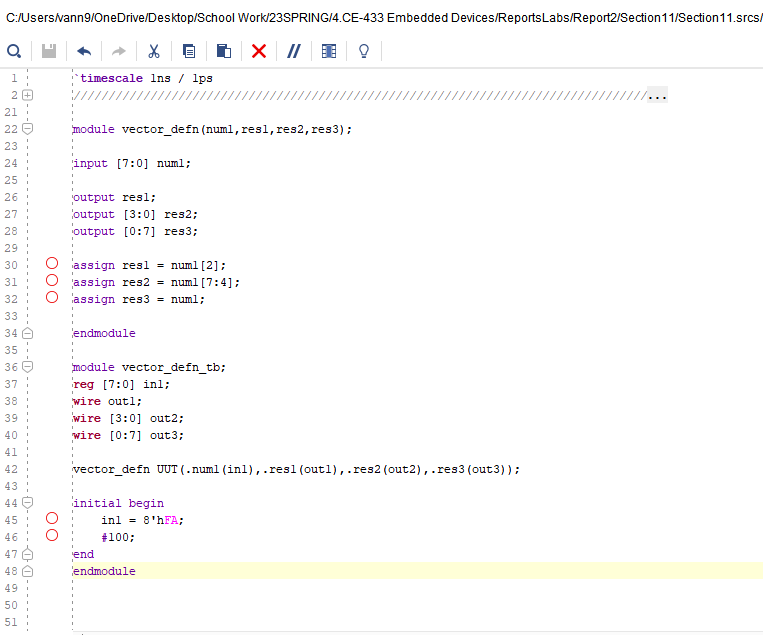Collapse the vector_defn_tb module at line 36
The height and width of the screenshot is (635, 763).
coord(28,367)
